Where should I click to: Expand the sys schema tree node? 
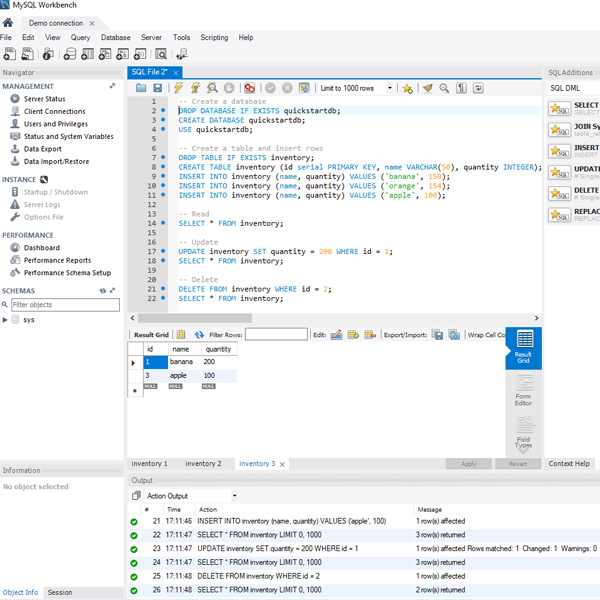[x=6, y=320]
